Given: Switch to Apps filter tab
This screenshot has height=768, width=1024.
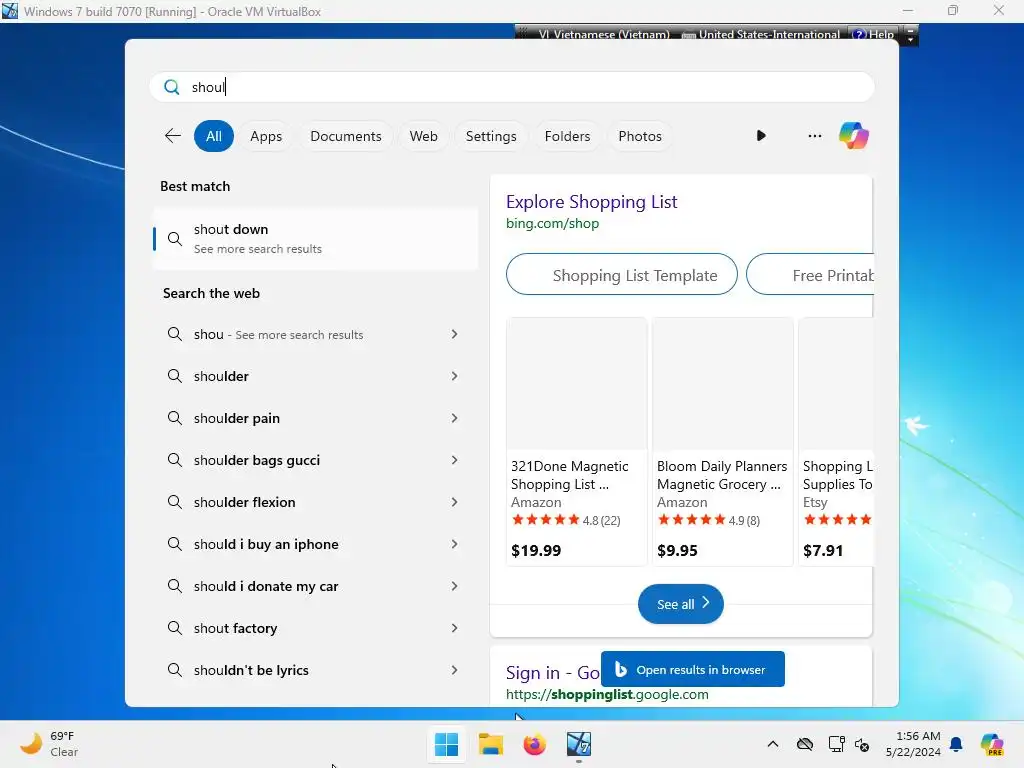Looking at the screenshot, I should click(x=266, y=136).
